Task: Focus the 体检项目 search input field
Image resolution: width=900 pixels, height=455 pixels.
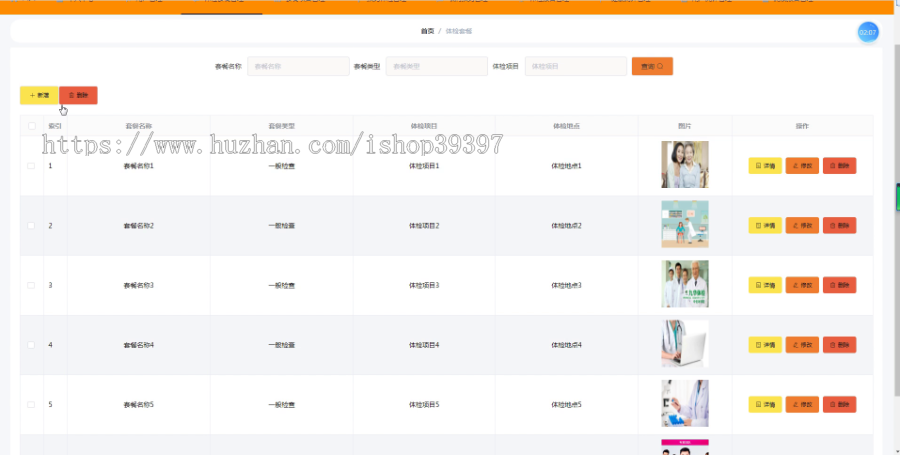Action: click(x=576, y=66)
